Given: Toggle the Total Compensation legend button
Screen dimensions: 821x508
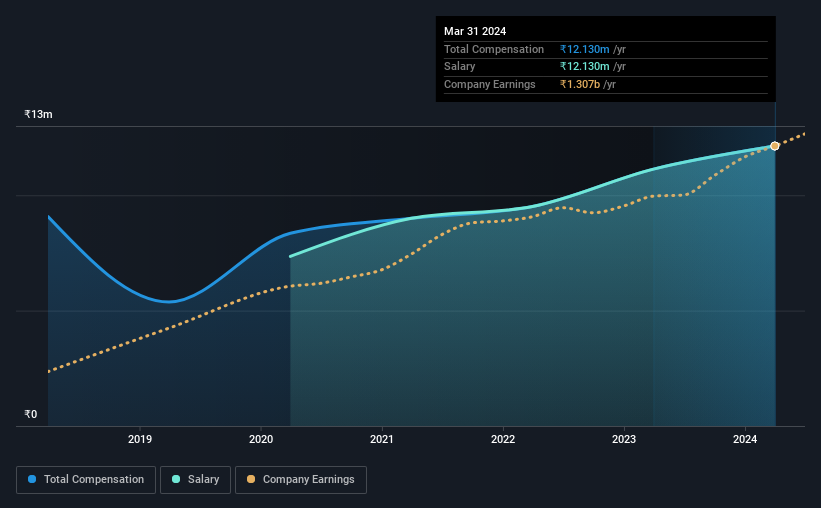Looking at the screenshot, I should tap(86, 480).
